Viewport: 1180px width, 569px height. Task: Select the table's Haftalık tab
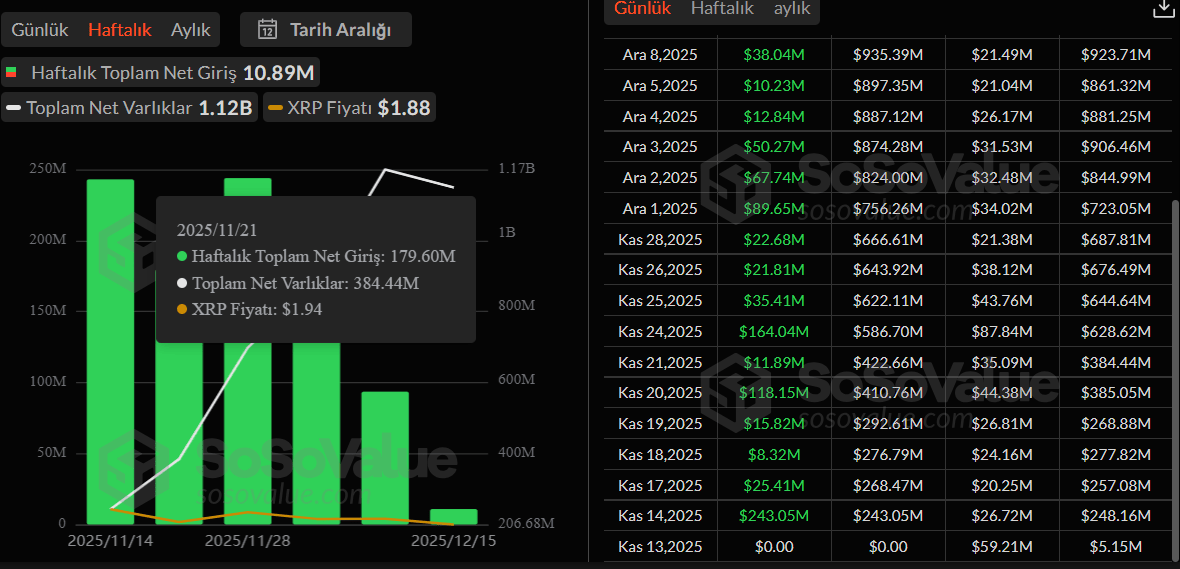pyautogui.click(x=722, y=8)
